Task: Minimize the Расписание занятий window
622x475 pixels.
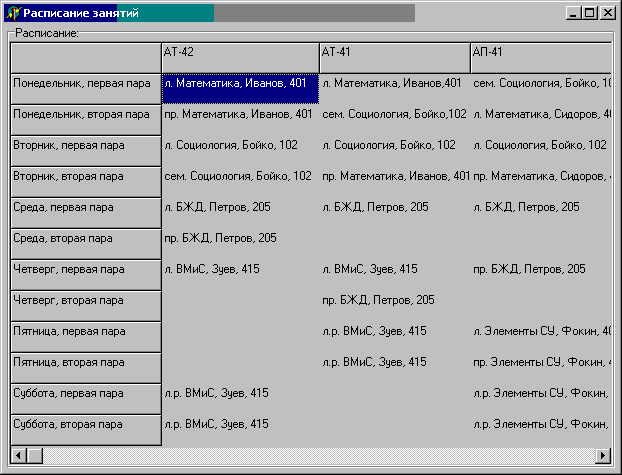Action: (573, 13)
